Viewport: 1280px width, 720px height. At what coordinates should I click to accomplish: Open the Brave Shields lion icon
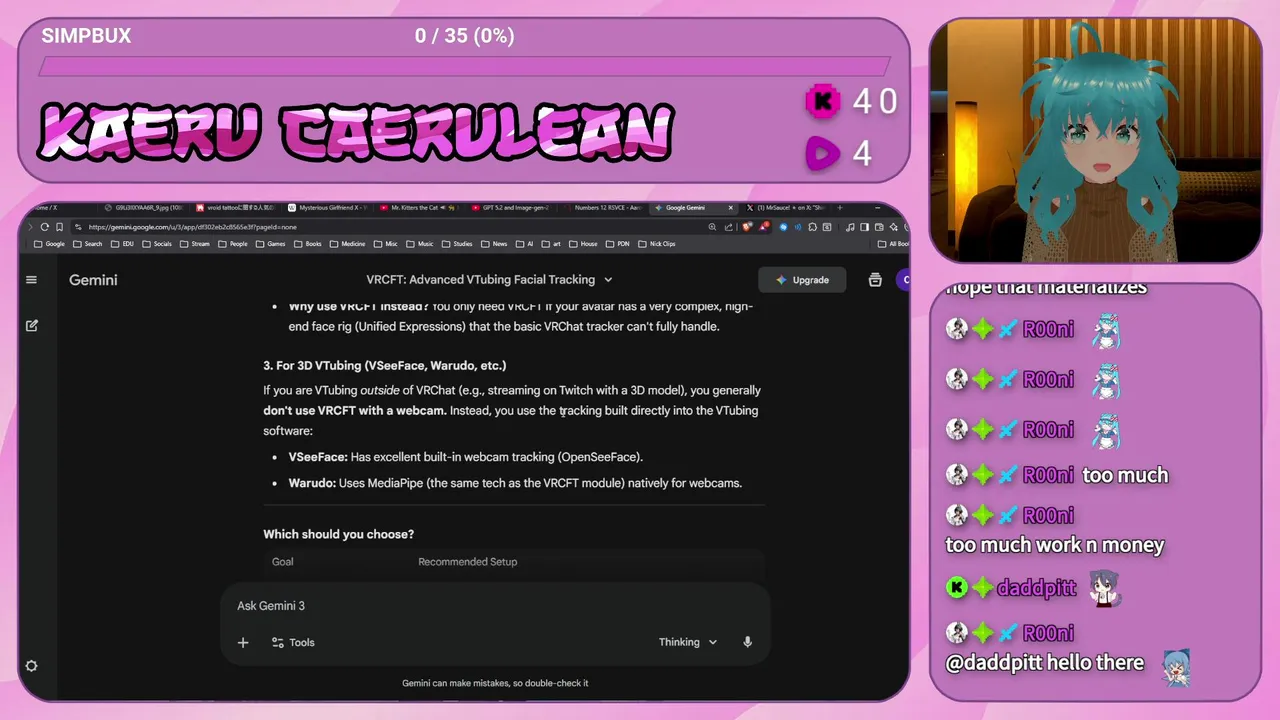coord(747,226)
